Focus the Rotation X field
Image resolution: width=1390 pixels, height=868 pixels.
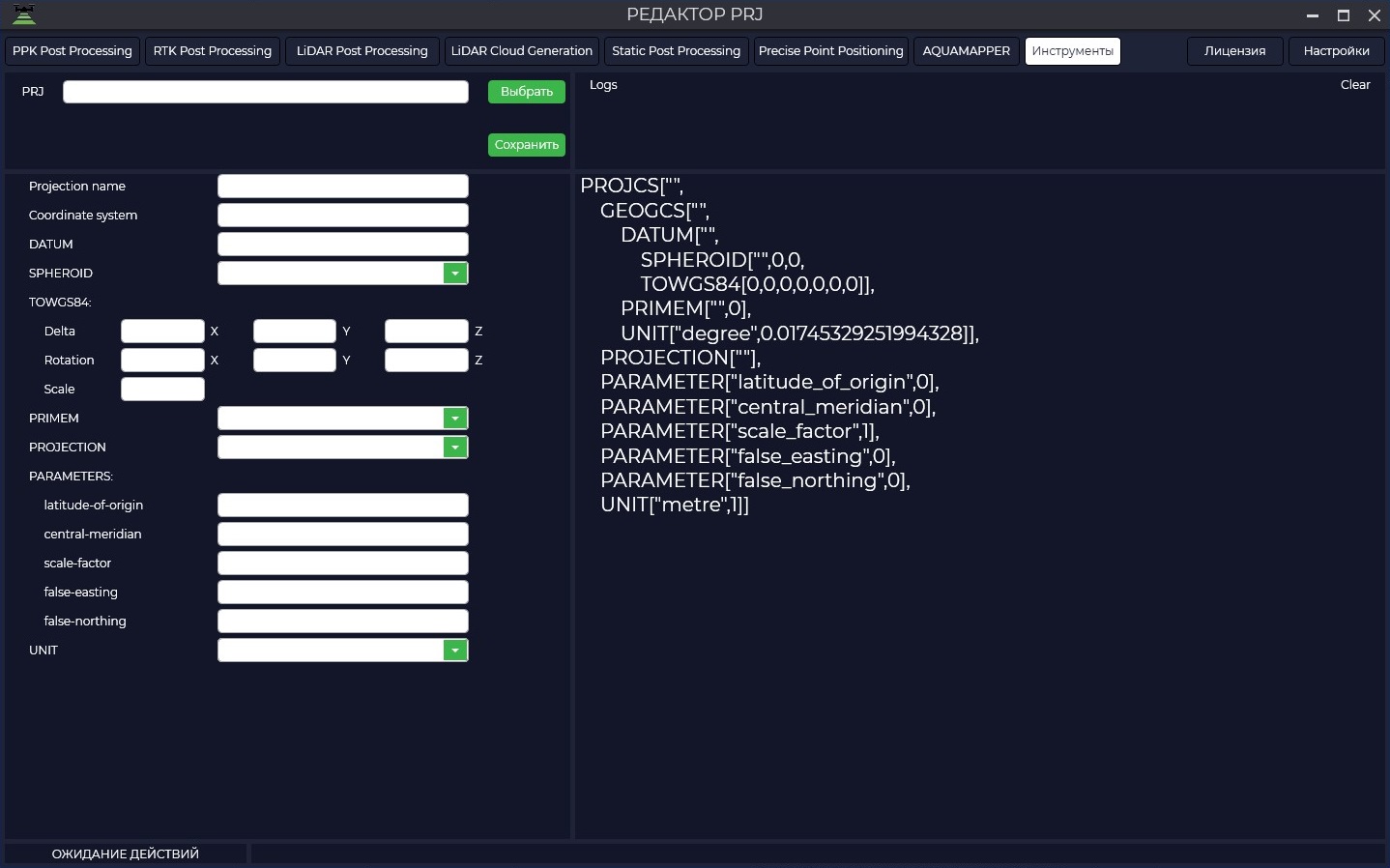[162, 361]
